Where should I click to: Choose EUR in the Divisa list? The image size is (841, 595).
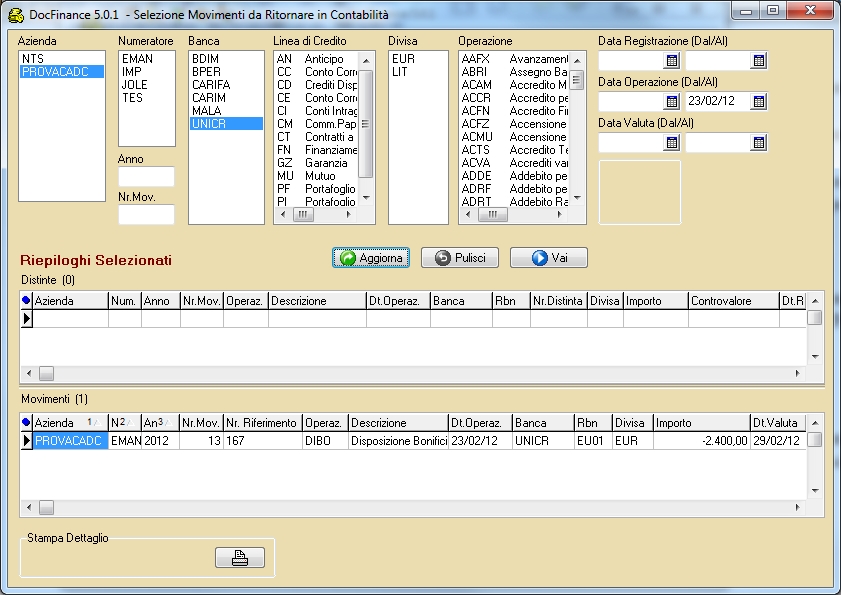tap(402, 59)
